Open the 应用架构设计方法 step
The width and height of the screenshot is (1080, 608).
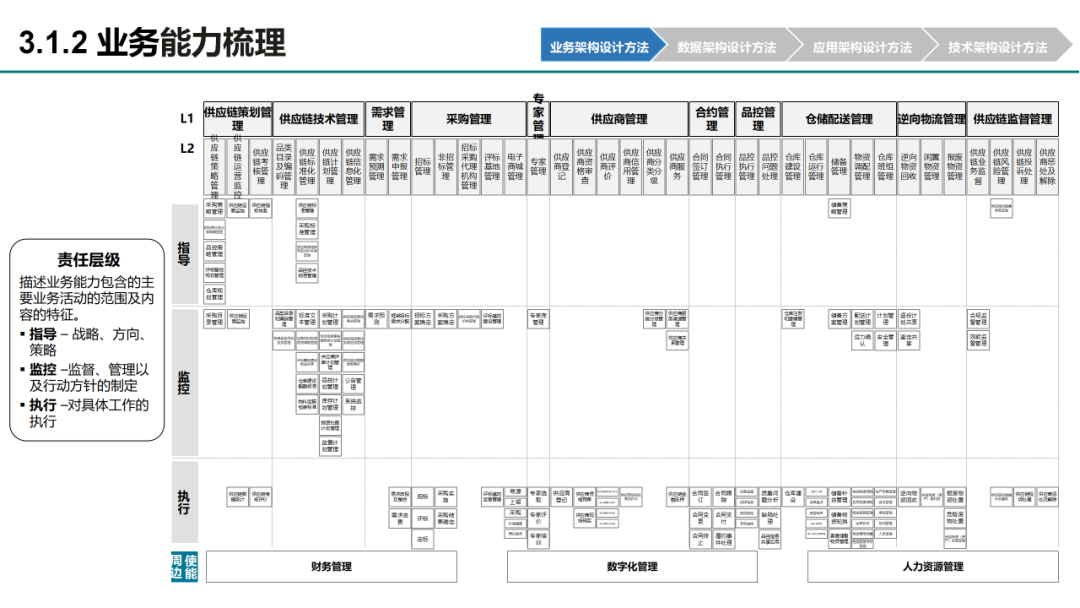pos(862,46)
